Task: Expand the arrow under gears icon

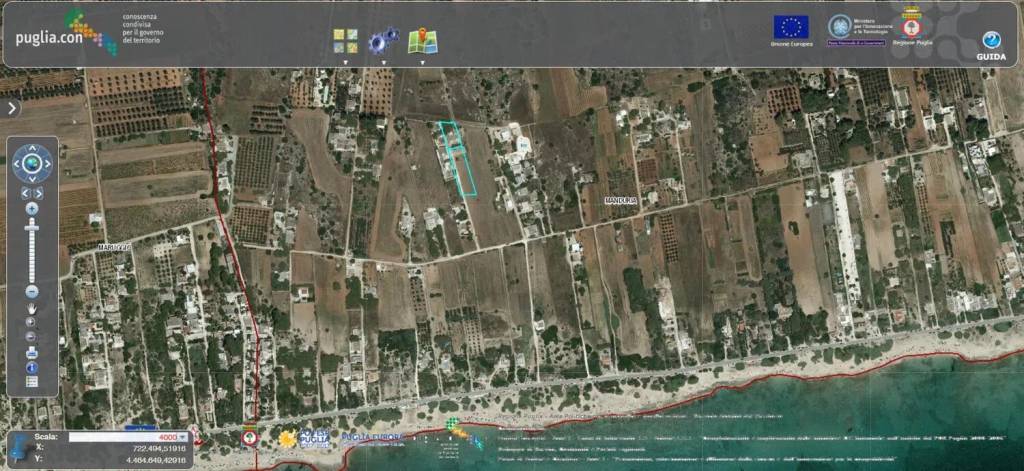Action: [x=383, y=62]
